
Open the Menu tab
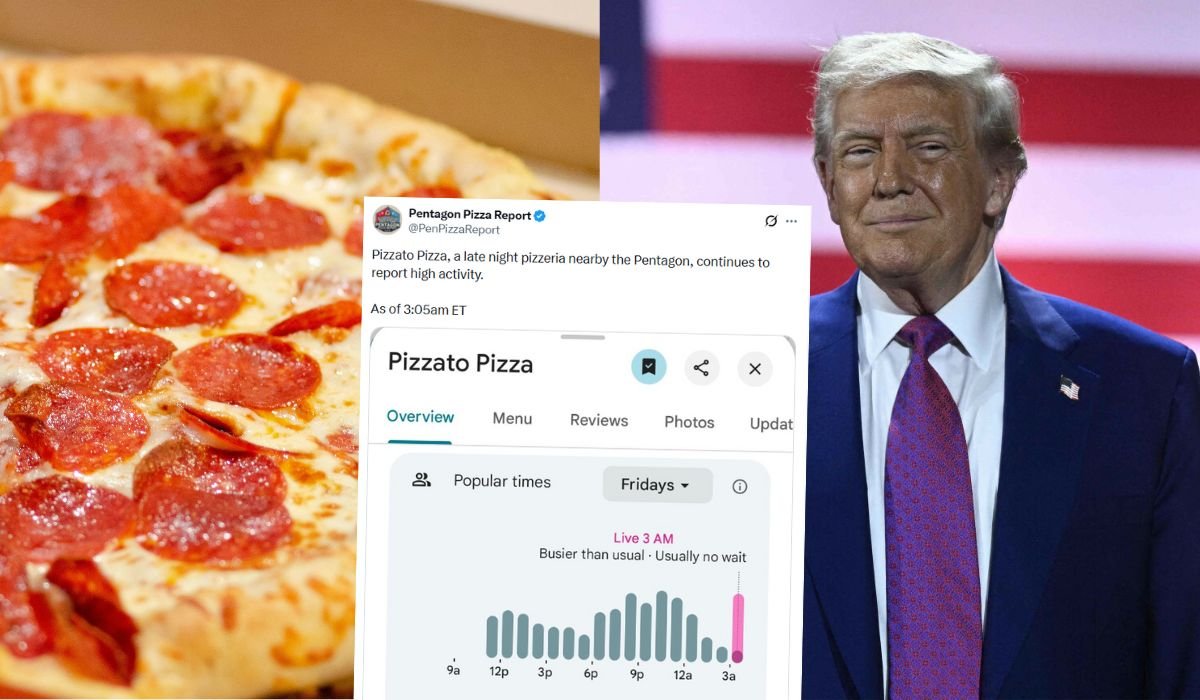[x=512, y=419]
